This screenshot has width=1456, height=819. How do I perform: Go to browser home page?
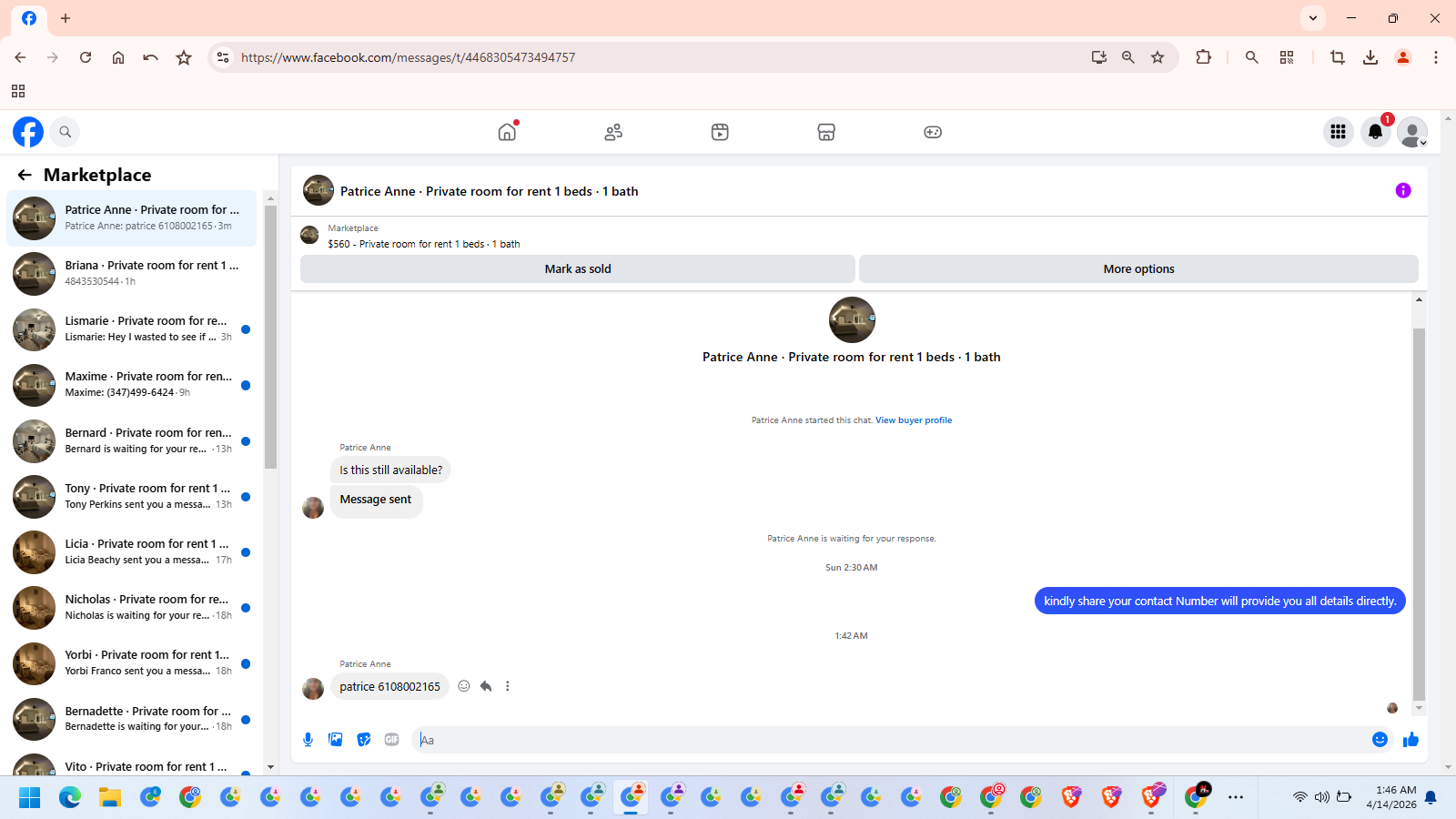(x=118, y=57)
